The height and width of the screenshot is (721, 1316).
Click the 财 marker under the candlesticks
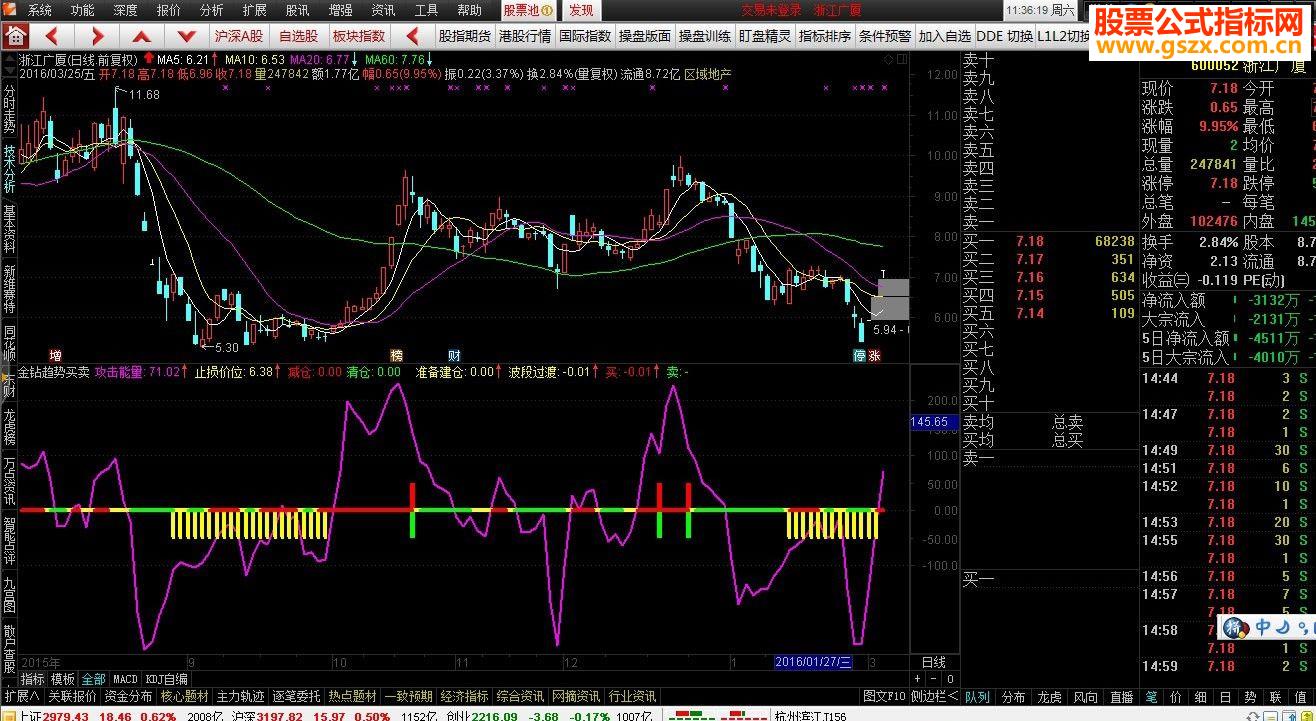pyautogui.click(x=454, y=355)
